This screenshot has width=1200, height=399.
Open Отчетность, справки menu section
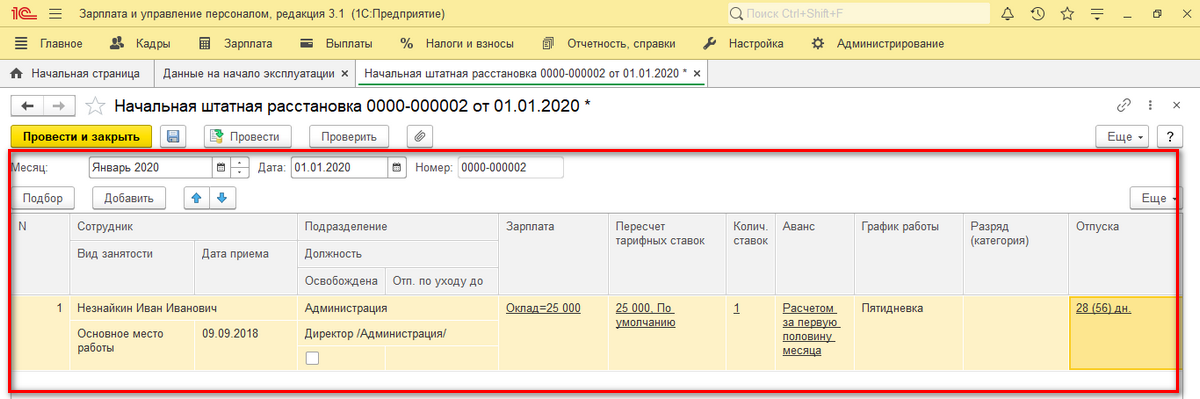(609, 44)
